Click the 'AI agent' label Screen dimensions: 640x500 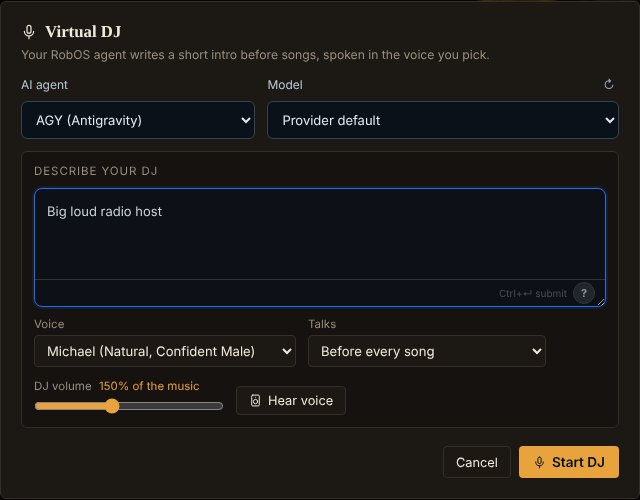click(44, 84)
